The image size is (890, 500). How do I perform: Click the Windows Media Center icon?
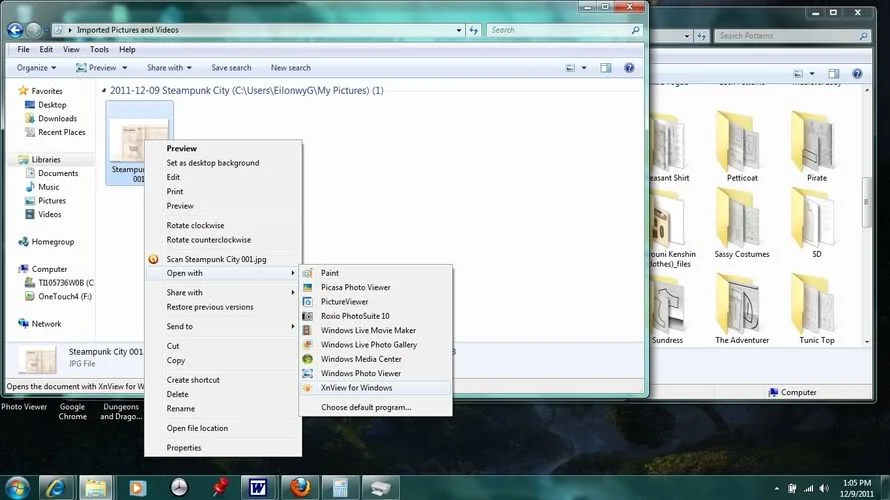[x=307, y=359]
